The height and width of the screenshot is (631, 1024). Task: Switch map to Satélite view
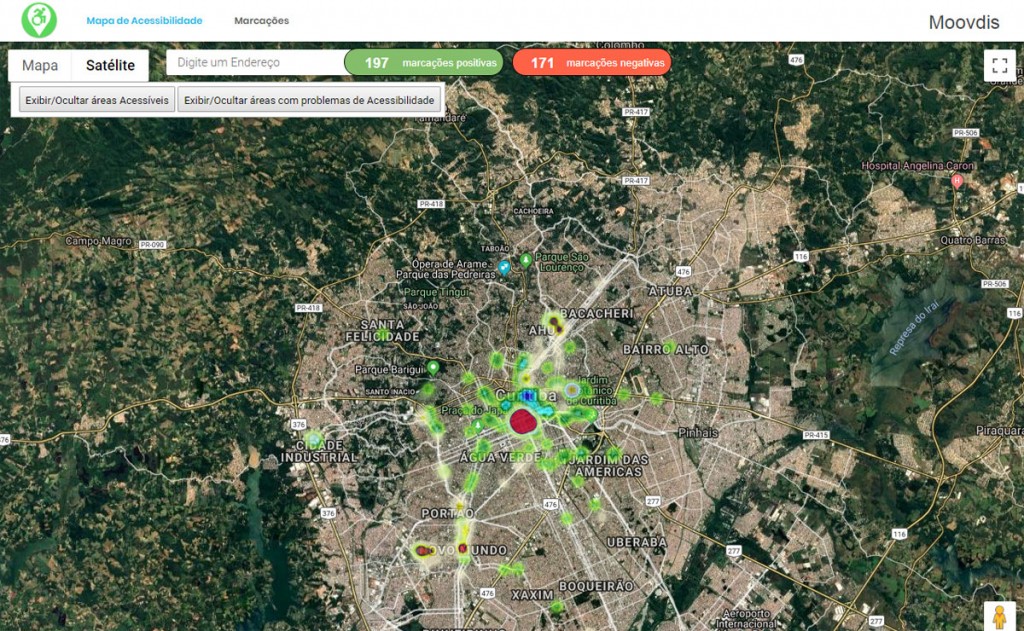pos(110,66)
